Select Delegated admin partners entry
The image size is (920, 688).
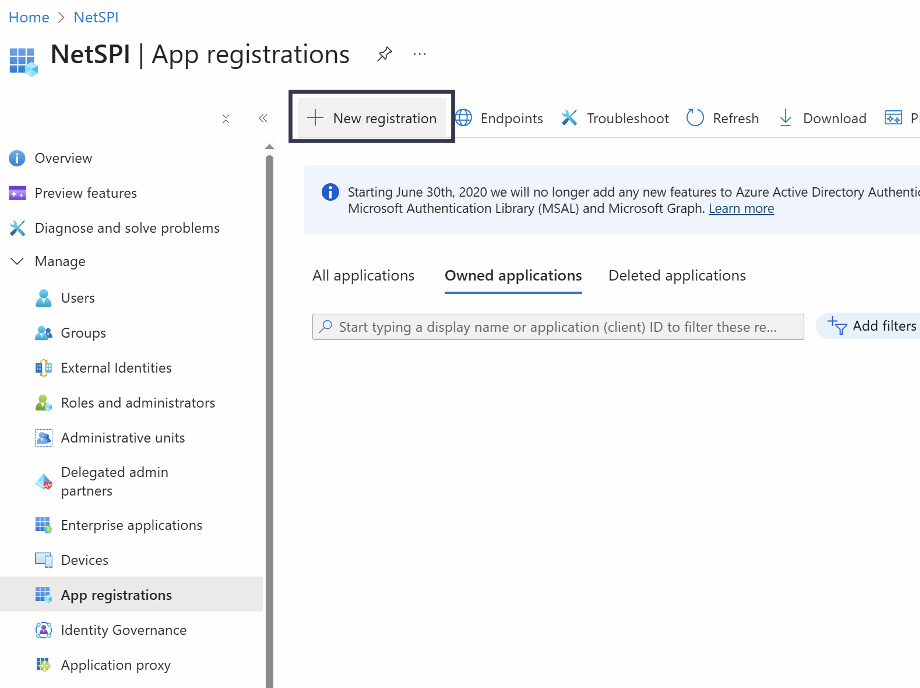131,482
